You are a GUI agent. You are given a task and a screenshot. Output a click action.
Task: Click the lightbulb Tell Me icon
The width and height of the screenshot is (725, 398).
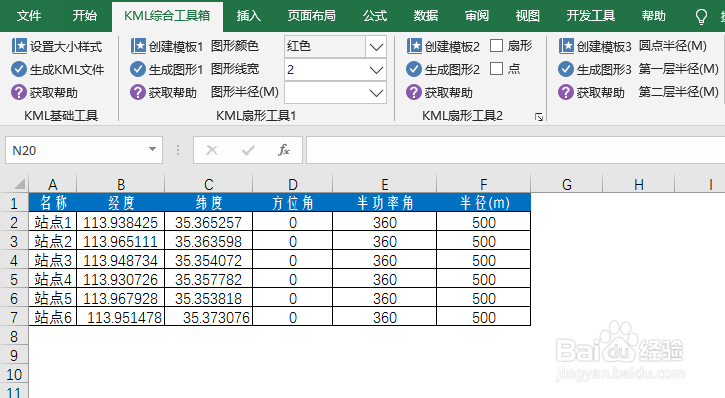click(x=701, y=17)
